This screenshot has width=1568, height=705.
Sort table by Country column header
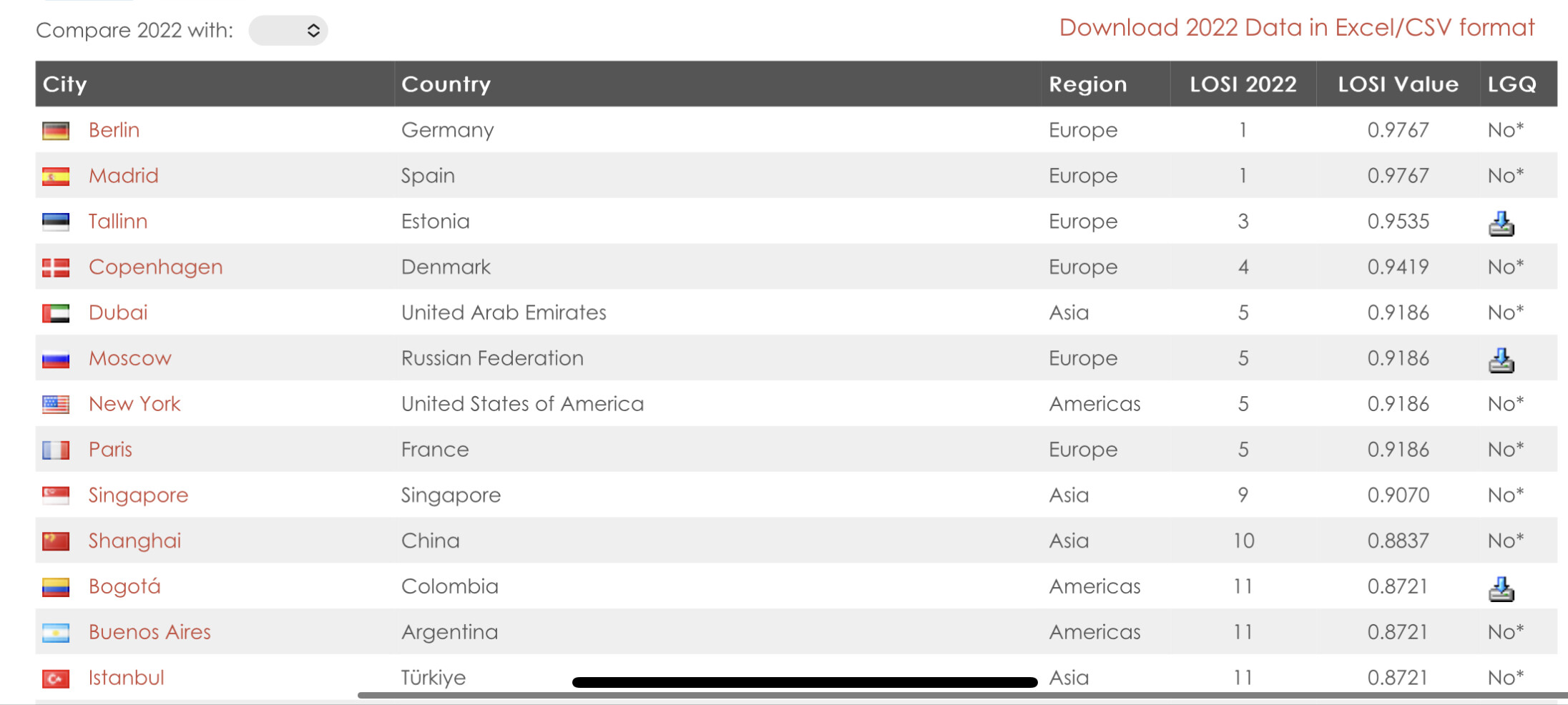pos(446,84)
